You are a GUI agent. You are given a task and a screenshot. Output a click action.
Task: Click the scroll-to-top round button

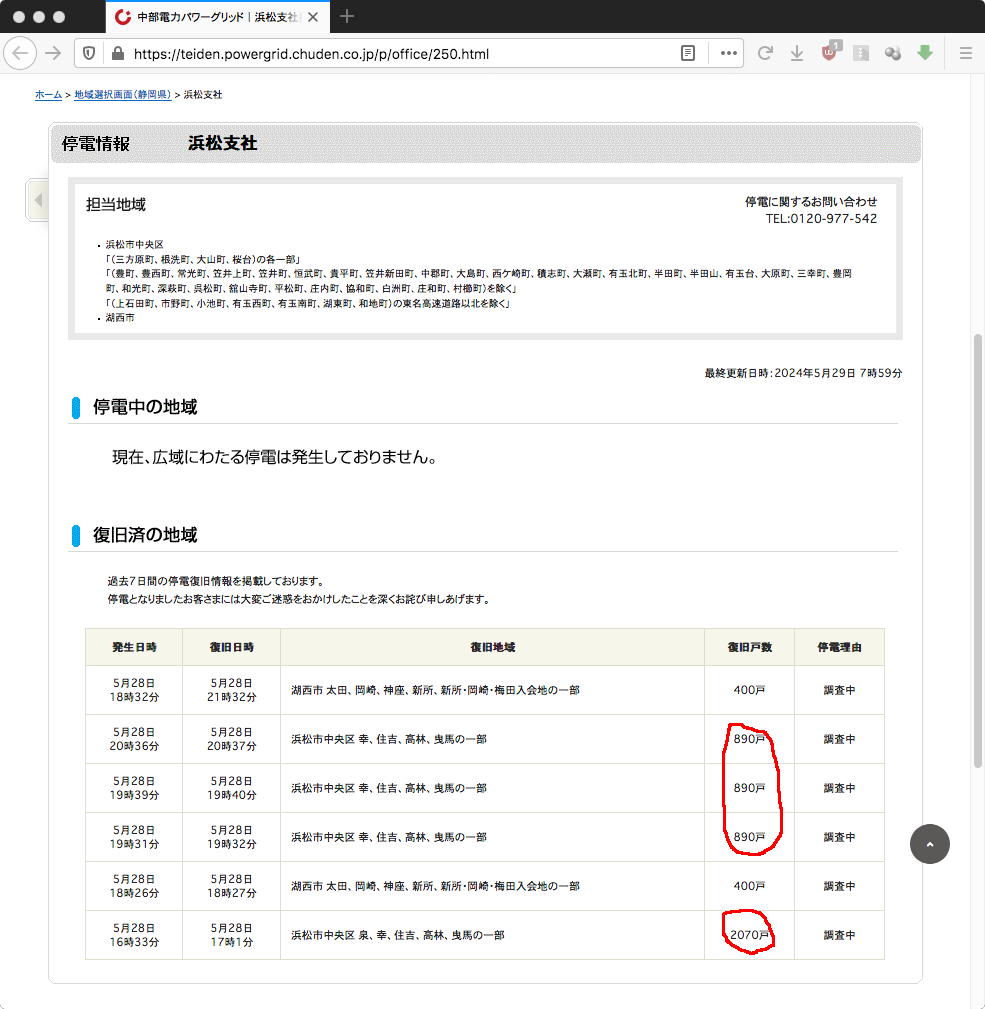pos(930,844)
